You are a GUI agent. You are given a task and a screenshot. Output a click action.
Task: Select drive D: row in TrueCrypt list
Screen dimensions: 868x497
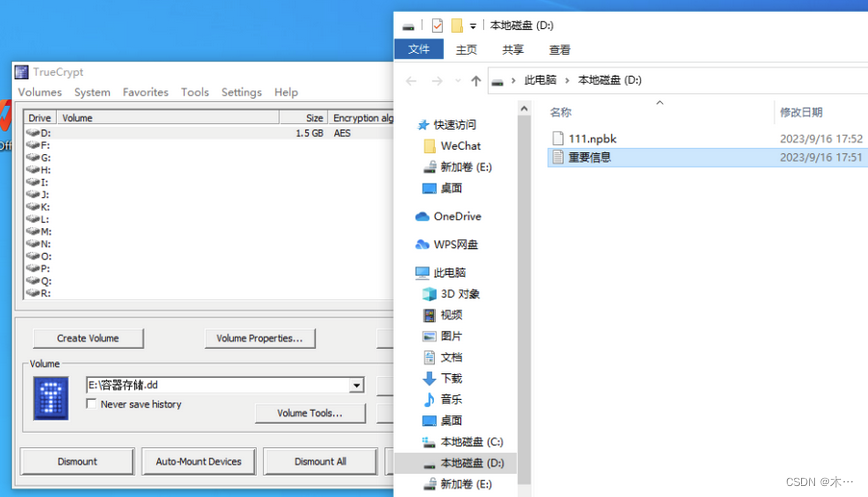209,133
